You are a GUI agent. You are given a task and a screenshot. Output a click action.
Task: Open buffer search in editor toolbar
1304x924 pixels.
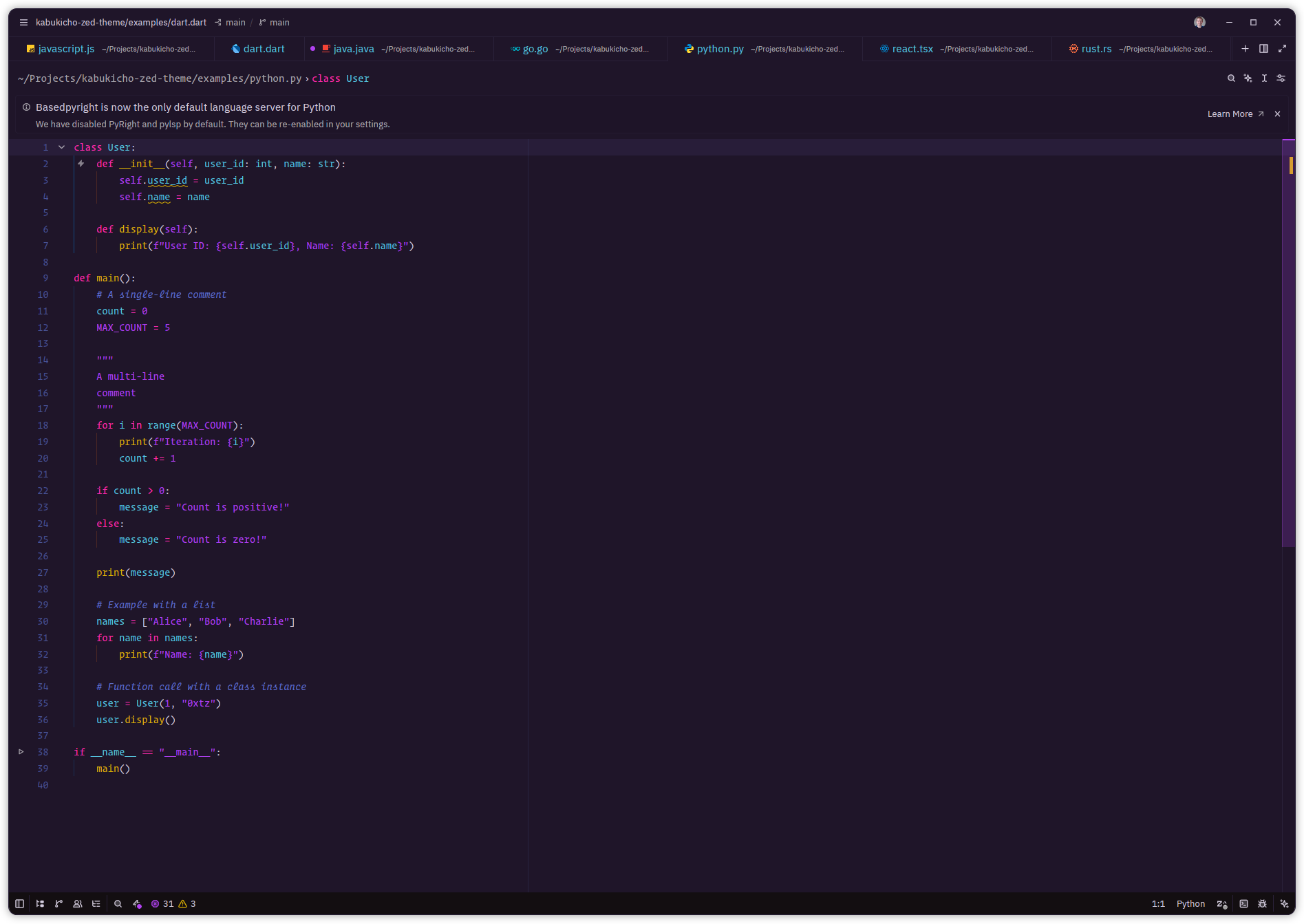coord(1231,78)
